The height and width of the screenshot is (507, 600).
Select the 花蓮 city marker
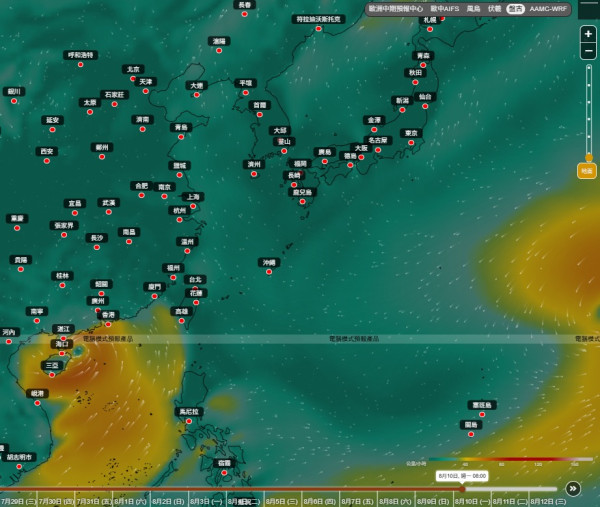coord(196,302)
